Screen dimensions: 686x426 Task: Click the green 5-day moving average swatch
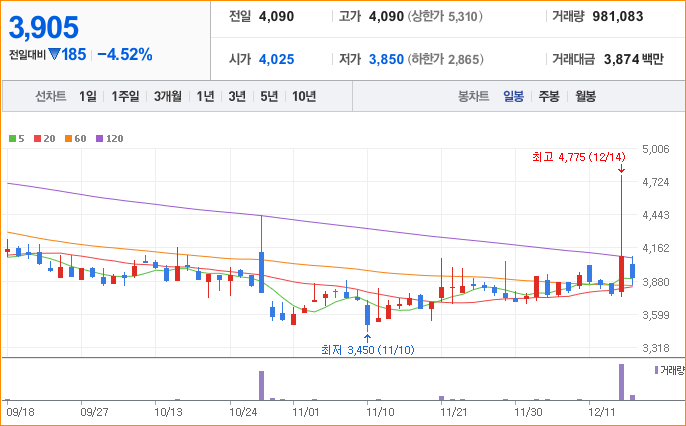coord(12,139)
